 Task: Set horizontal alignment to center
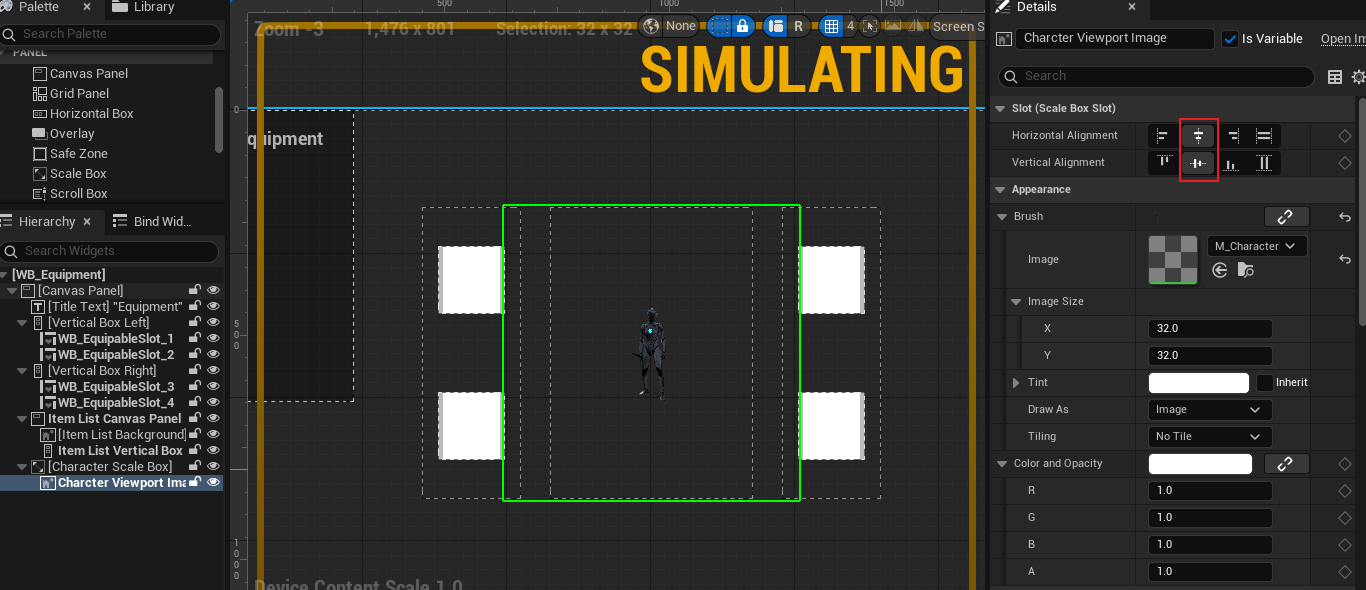click(x=1198, y=136)
